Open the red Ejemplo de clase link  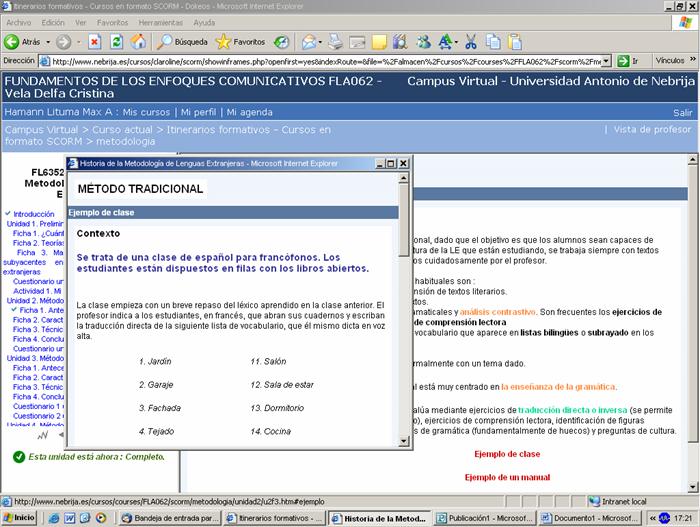(x=507, y=454)
